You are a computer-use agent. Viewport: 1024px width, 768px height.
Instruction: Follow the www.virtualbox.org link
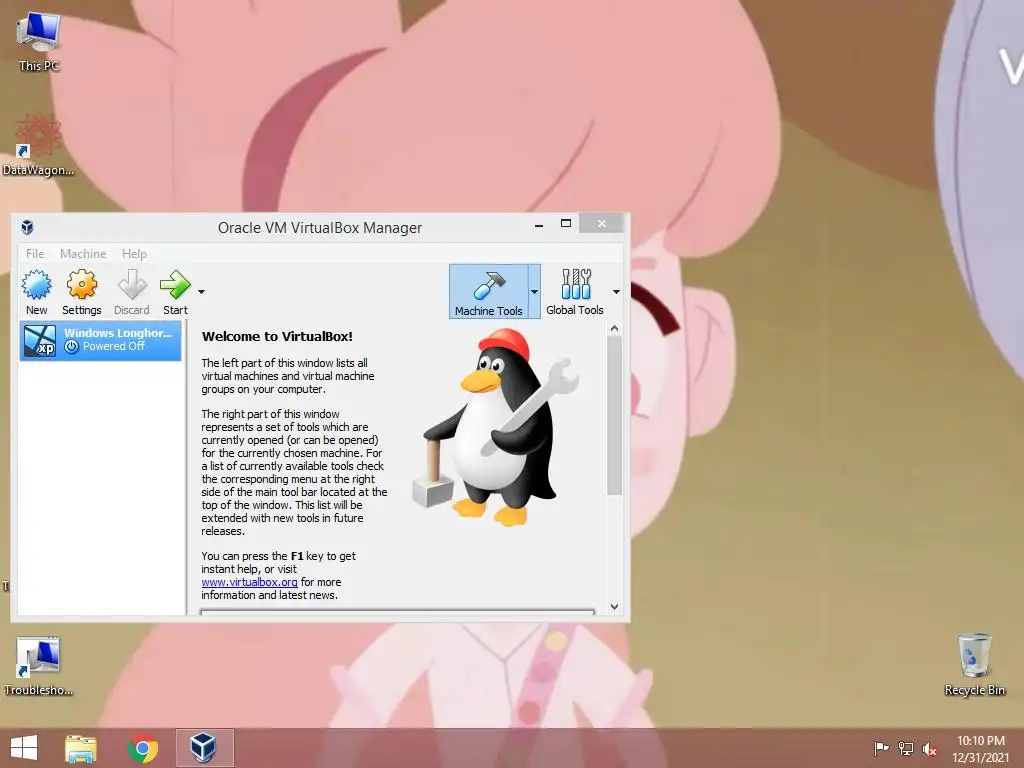click(x=249, y=582)
